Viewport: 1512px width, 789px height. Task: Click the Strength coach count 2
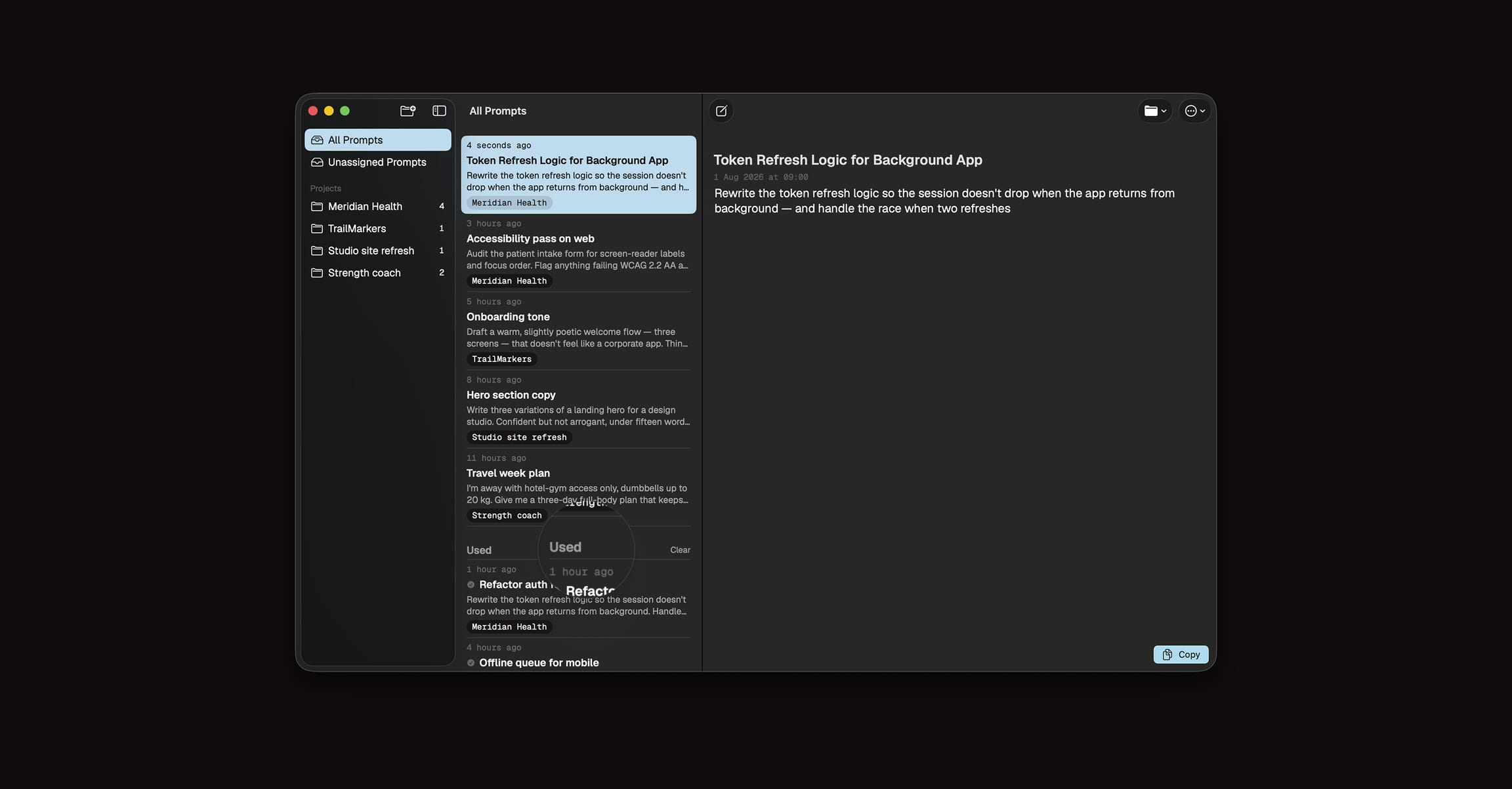point(442,273)
